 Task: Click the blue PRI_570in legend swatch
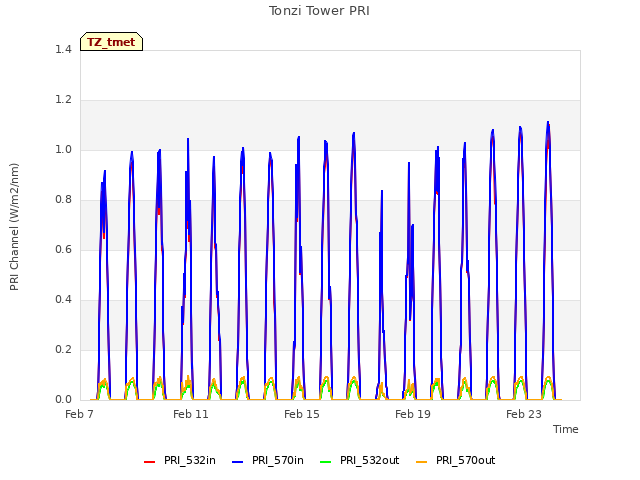coord(238,462)
